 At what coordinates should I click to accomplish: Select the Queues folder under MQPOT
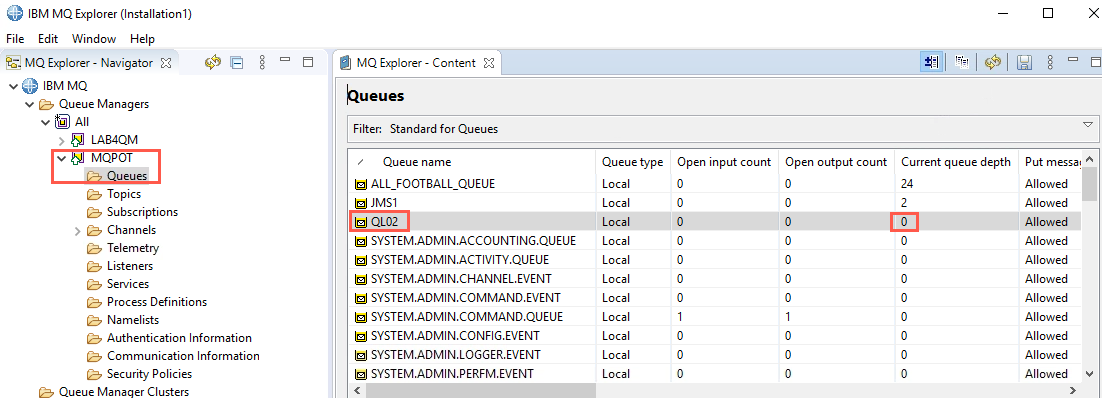tap(127, 176)
